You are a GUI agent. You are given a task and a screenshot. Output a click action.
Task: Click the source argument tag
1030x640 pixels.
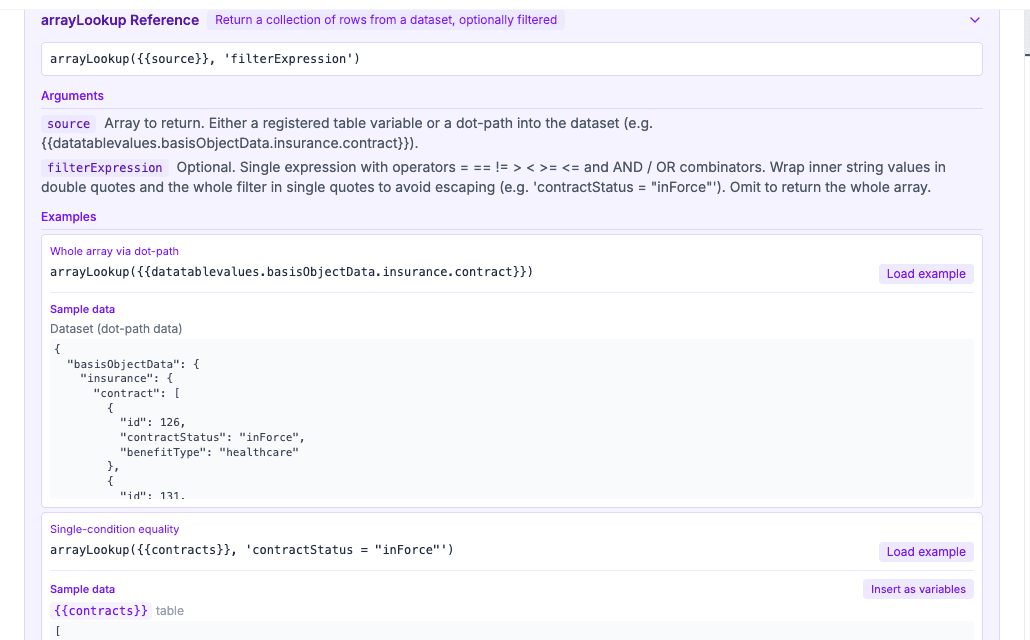pos(68,124)
